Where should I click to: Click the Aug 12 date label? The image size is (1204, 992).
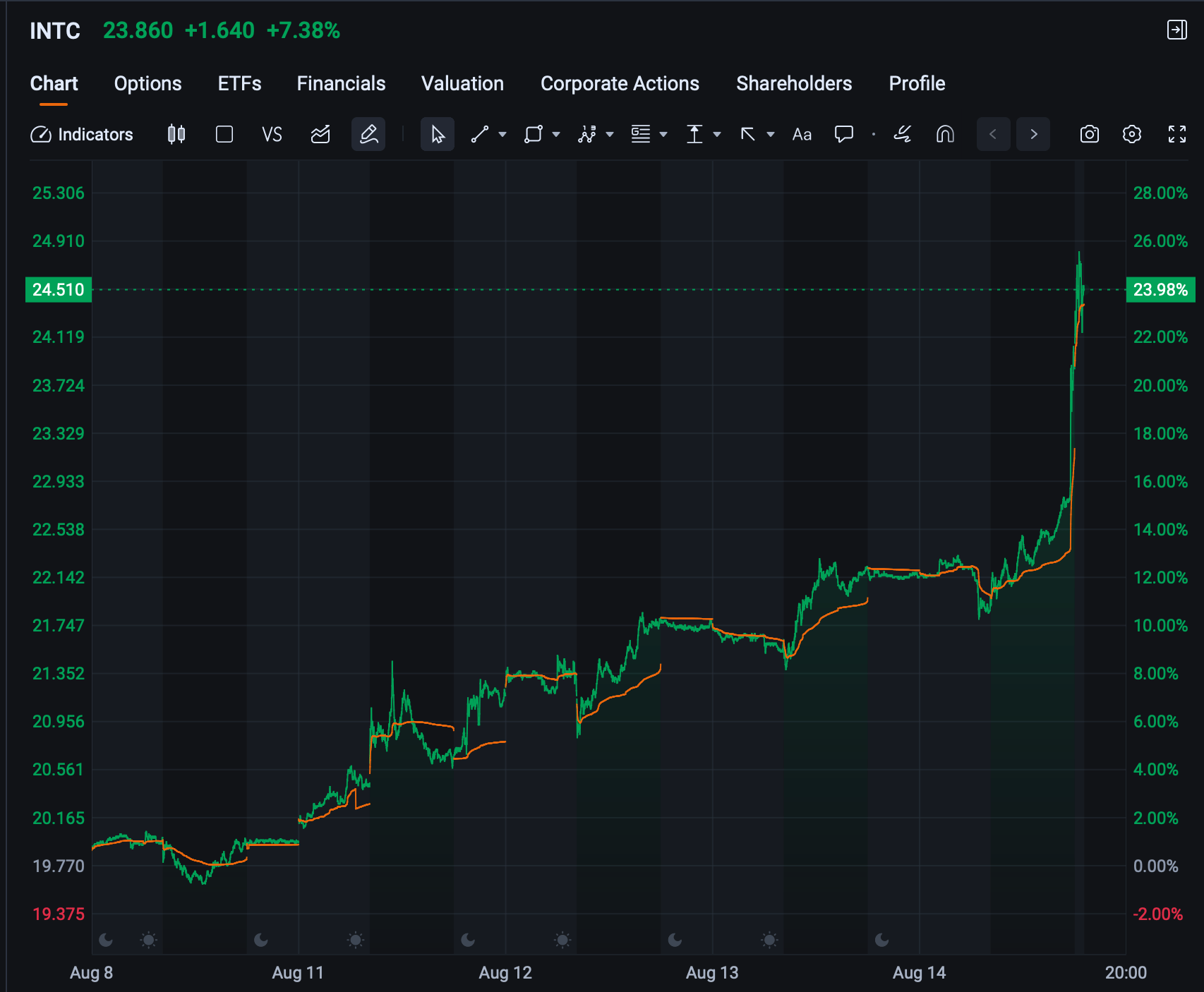pos(505,972)
